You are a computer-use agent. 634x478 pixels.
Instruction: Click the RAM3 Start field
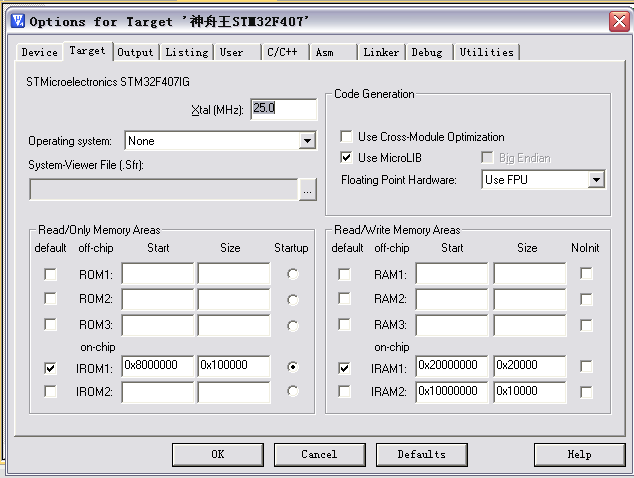click(x=452, y=325)
